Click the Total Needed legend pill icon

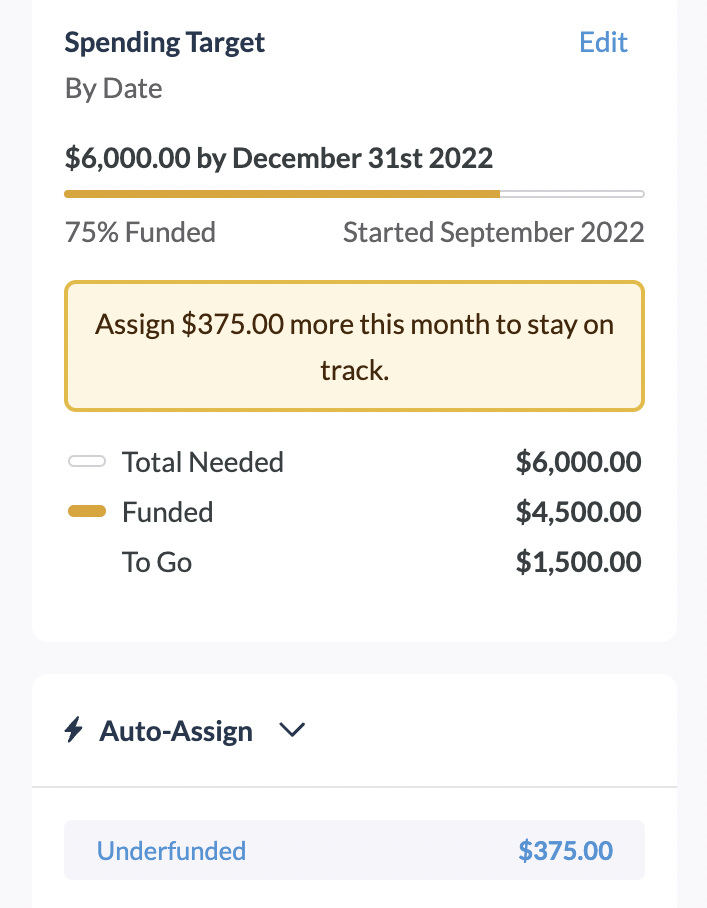click(87, 462)
